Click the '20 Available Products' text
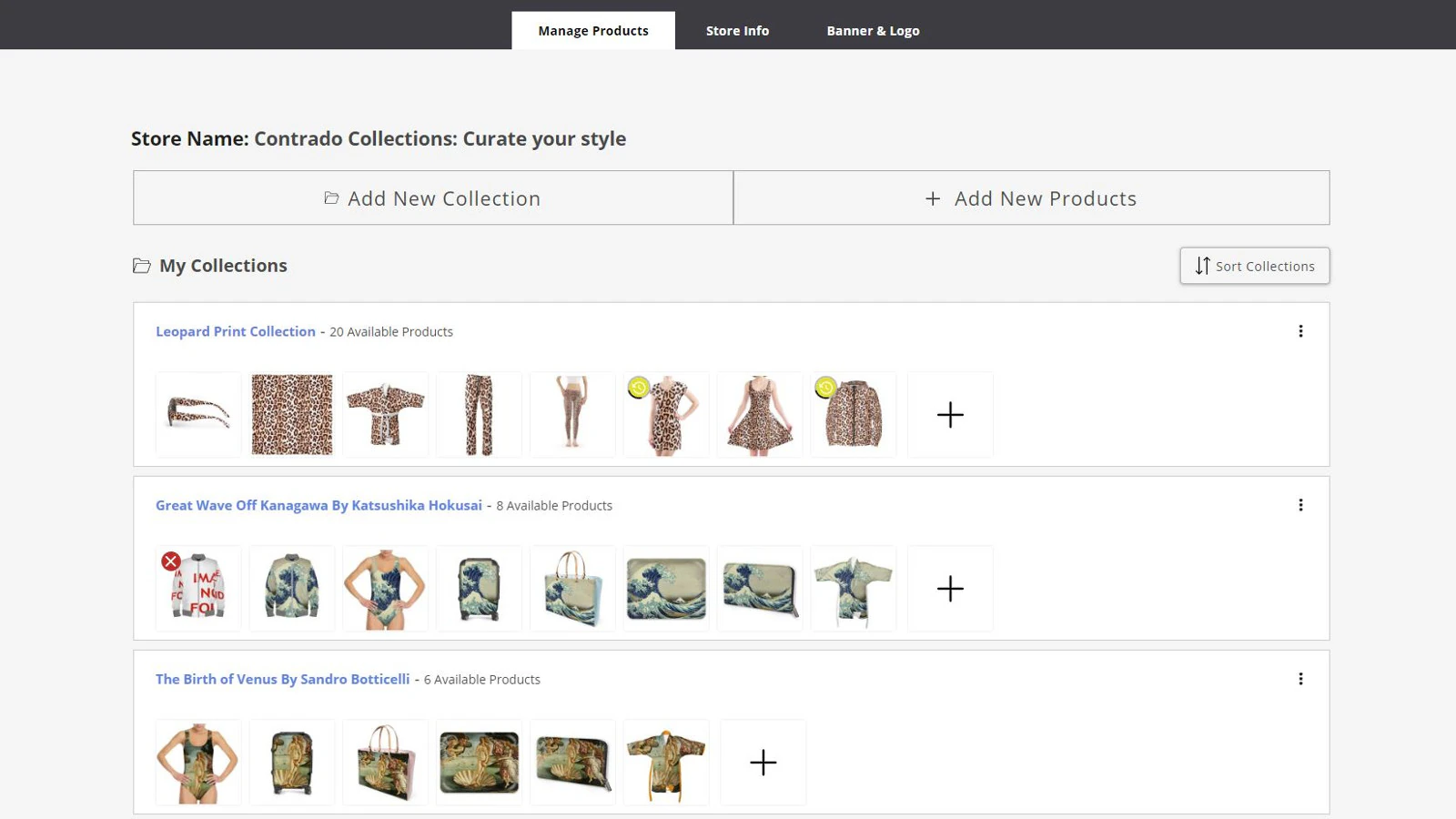Screen dimensions: 1456x819 pos(391,332)
